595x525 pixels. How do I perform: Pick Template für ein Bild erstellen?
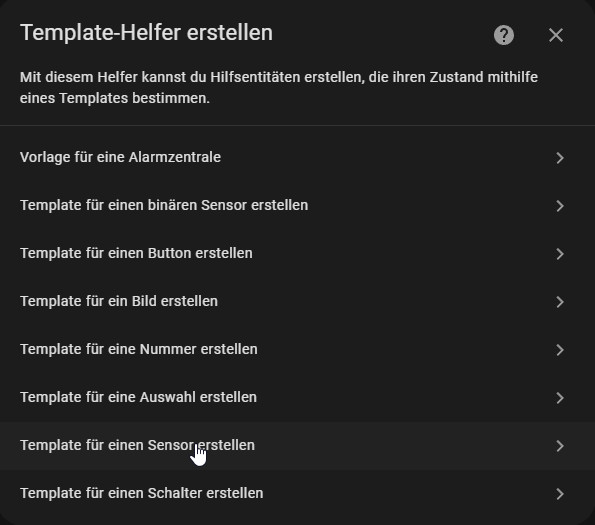coord(298,302)
